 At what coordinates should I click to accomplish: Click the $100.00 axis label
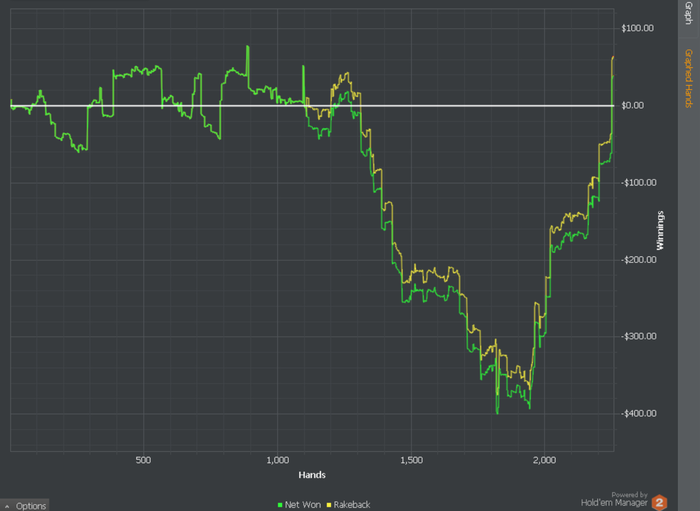click(638, 29)
